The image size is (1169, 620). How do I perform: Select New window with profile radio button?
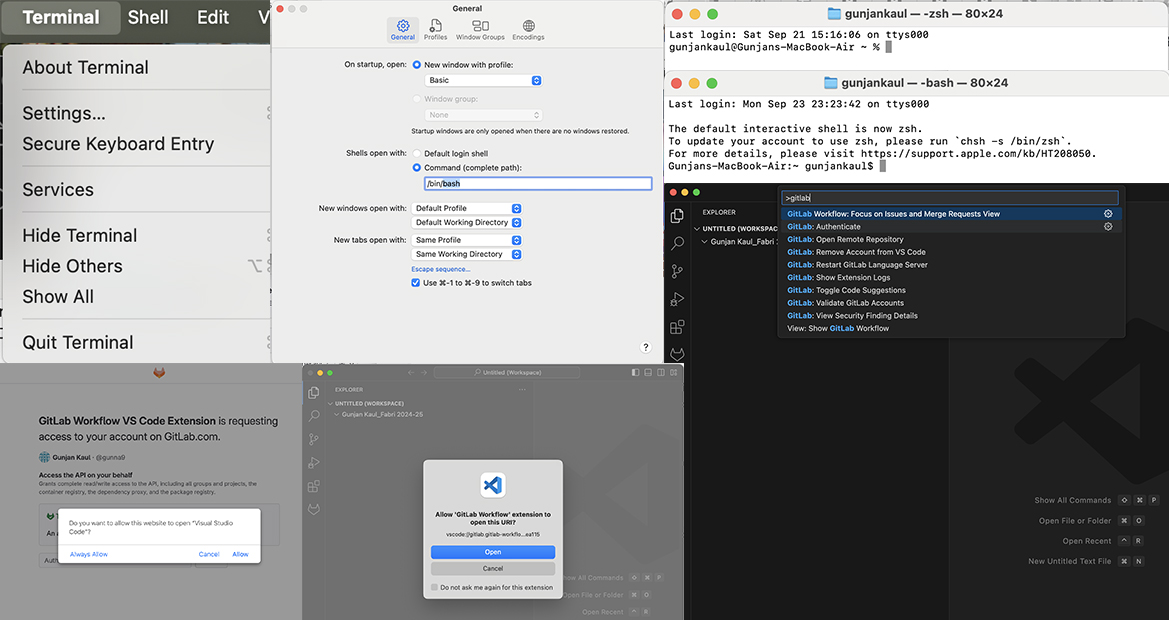(x=417, y=65)
